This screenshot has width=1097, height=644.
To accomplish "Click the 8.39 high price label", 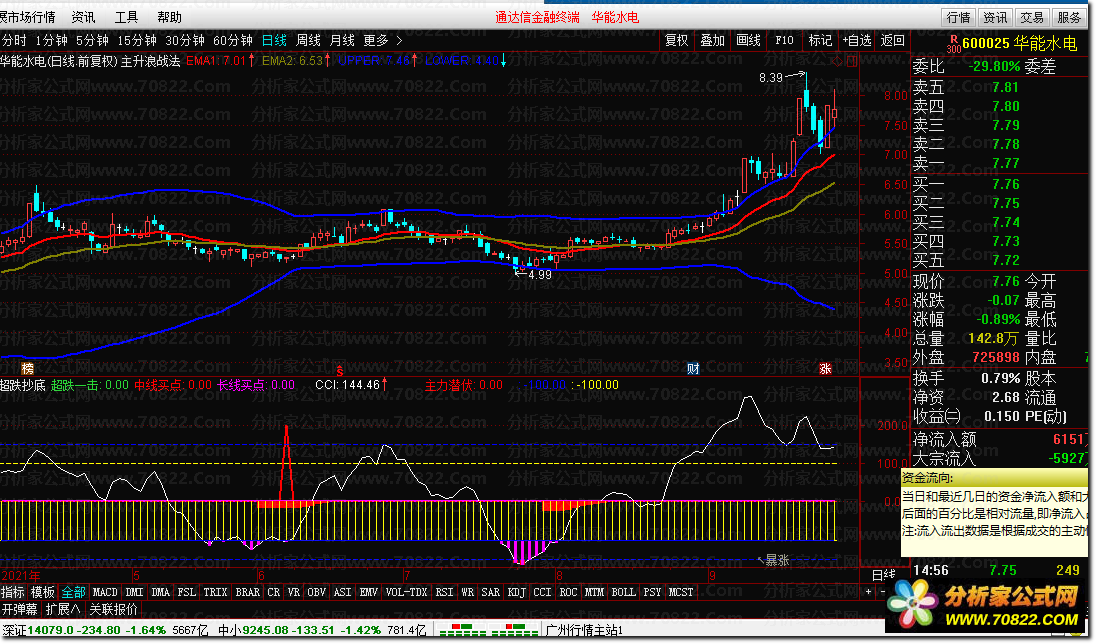I will coord(771,78).
